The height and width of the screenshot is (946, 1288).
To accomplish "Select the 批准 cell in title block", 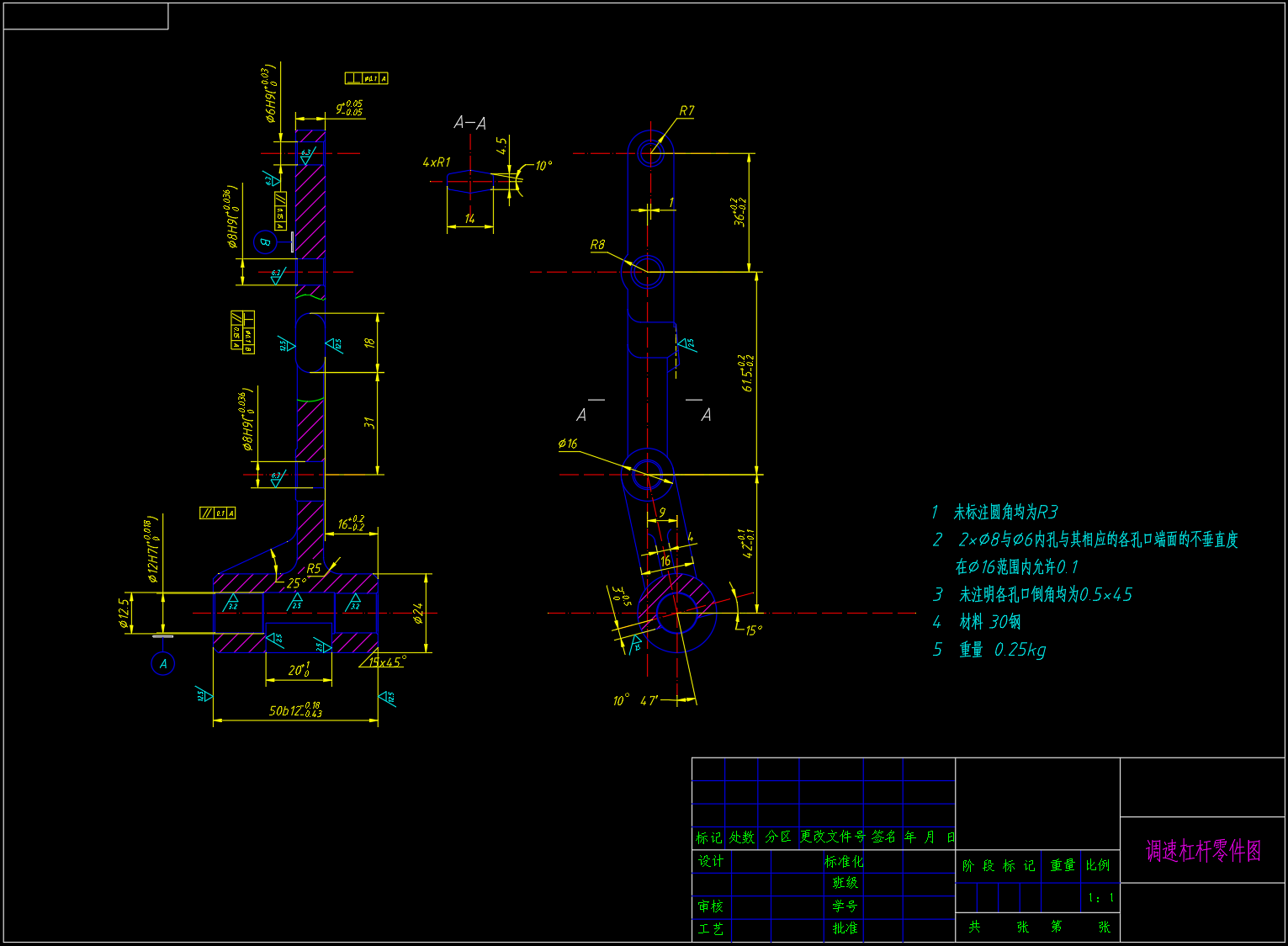I will click(x=845, y=928).
